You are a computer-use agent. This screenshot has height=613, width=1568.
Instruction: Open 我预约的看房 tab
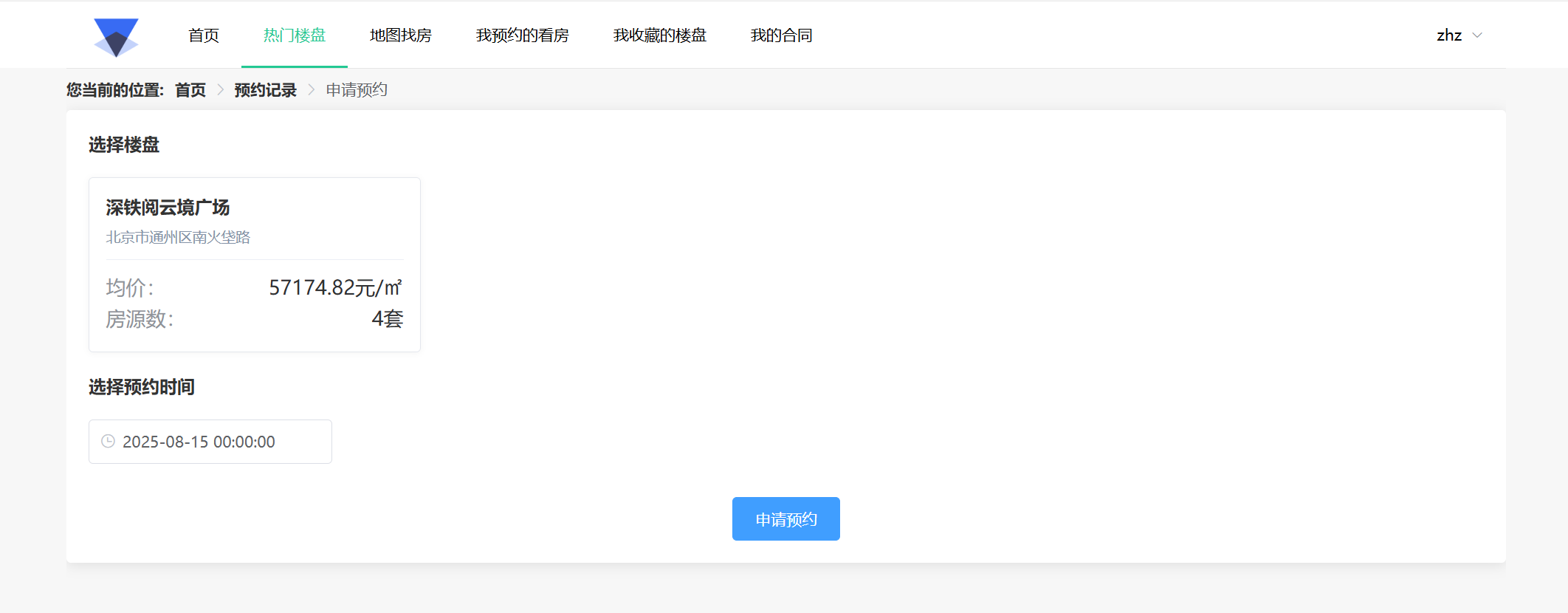click(x=523, y=35)
